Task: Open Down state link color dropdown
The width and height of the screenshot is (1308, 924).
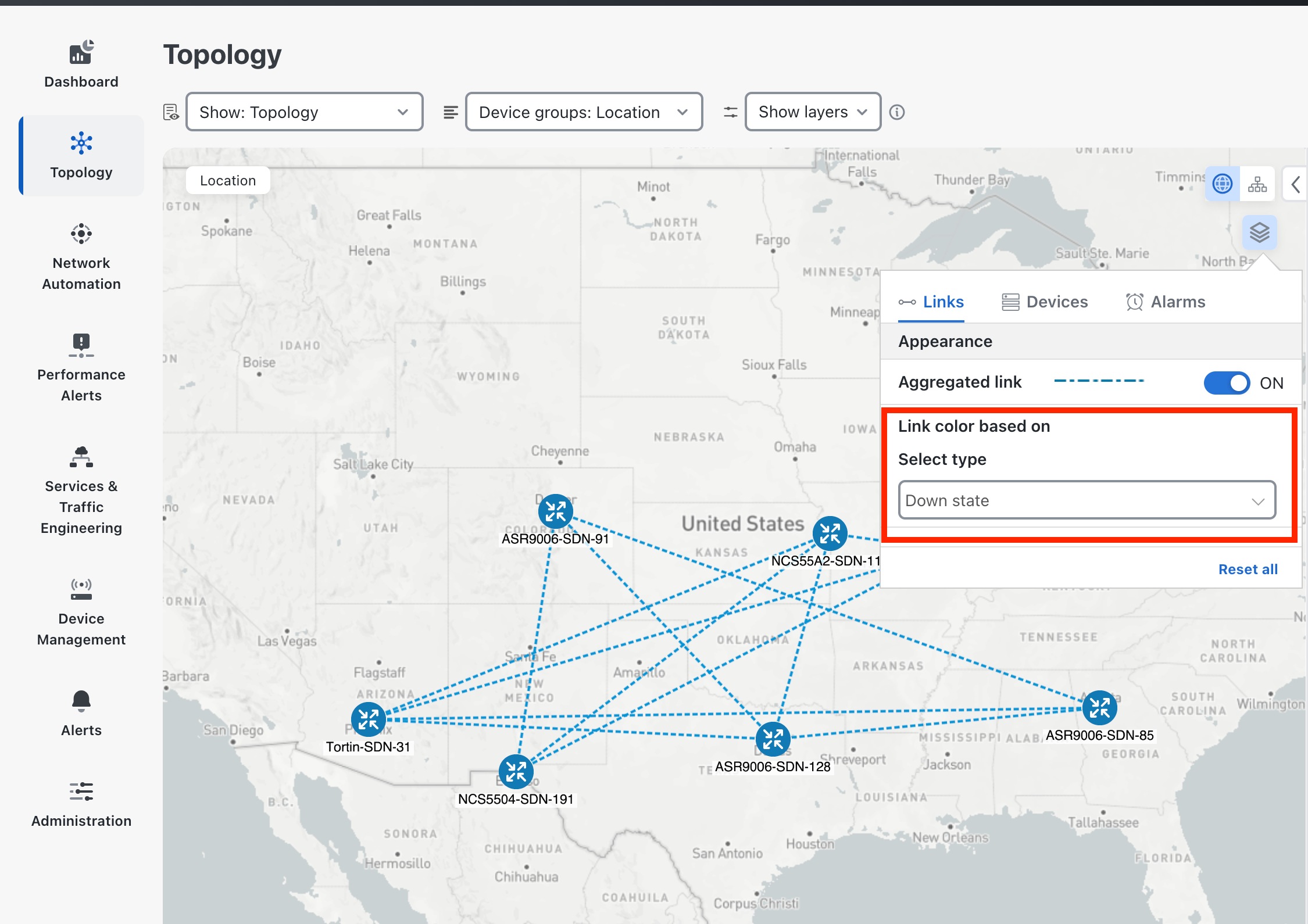Action: [x=1087, y=500]
